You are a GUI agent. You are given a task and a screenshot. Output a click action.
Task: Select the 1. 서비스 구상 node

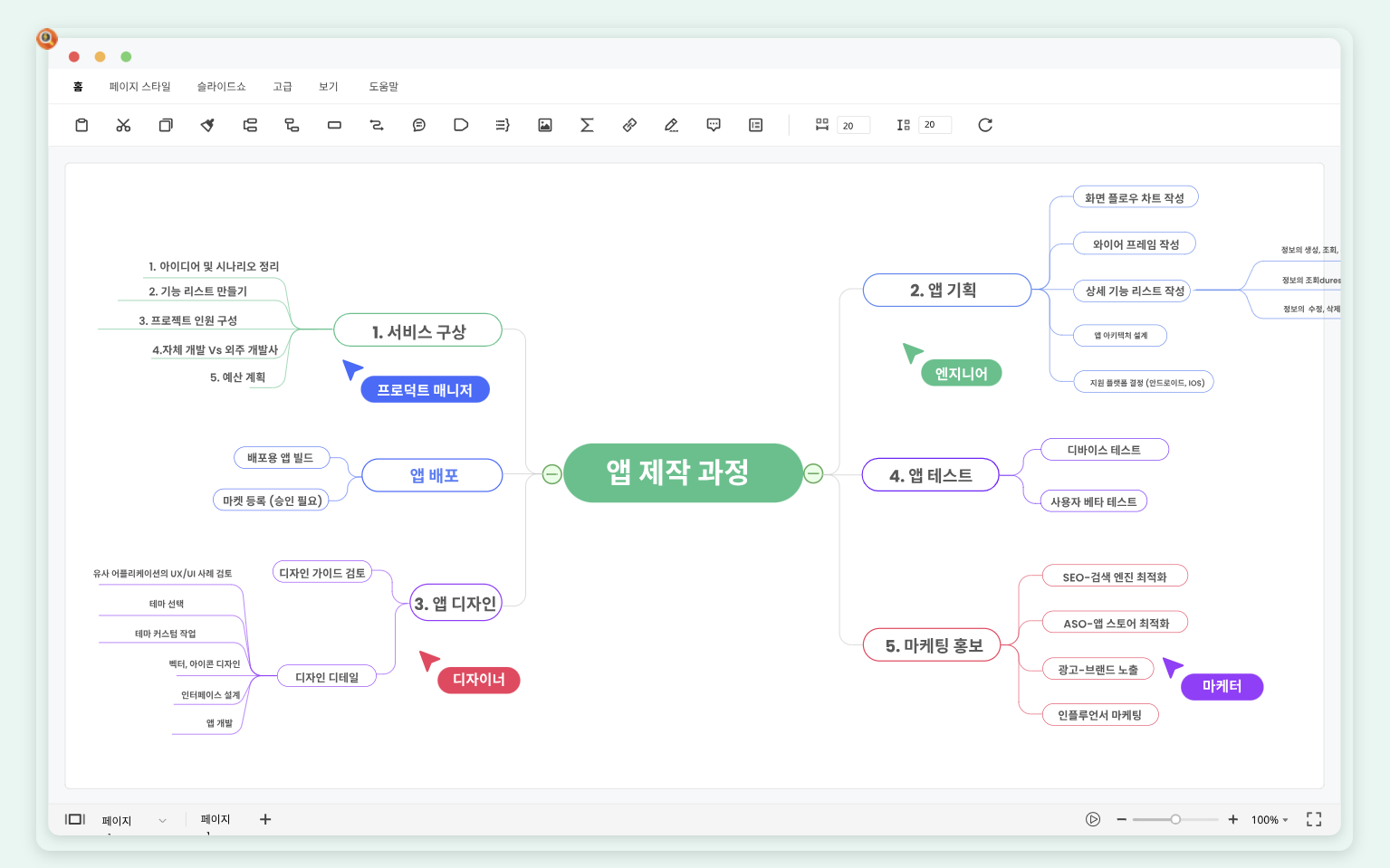tap(418, 330)
